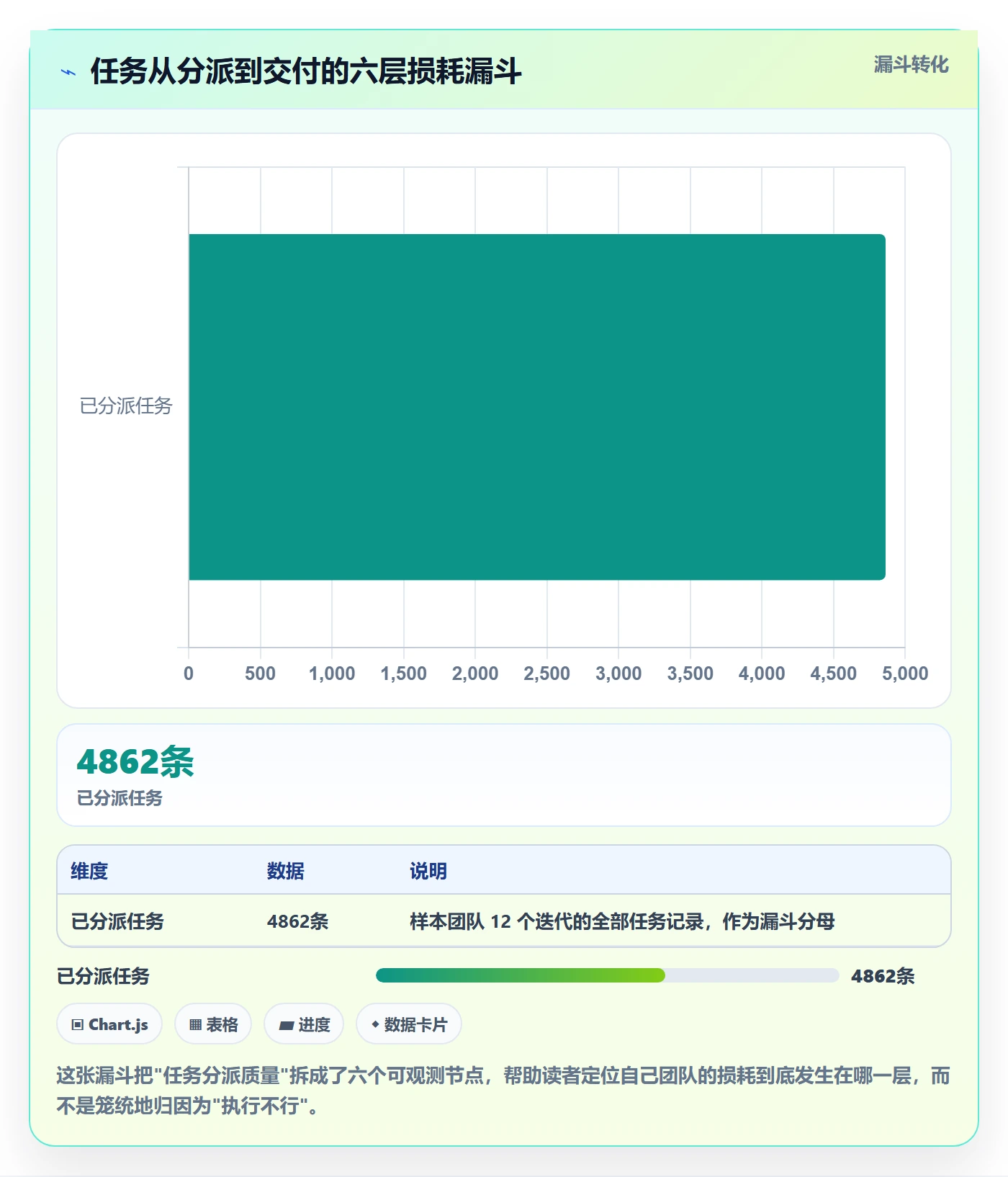Click the description cell starting with 样本团队 12 个迭代
1008x1177 pixels.
coord(622,921)
